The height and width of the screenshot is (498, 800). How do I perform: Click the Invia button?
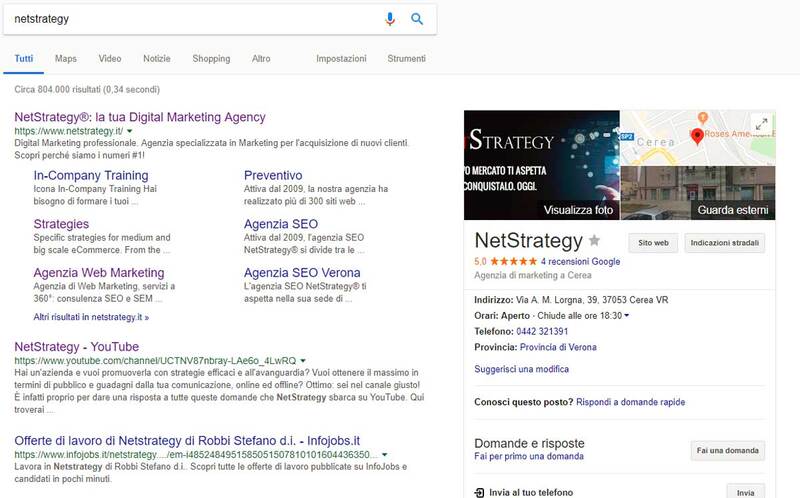coord(745,492)
